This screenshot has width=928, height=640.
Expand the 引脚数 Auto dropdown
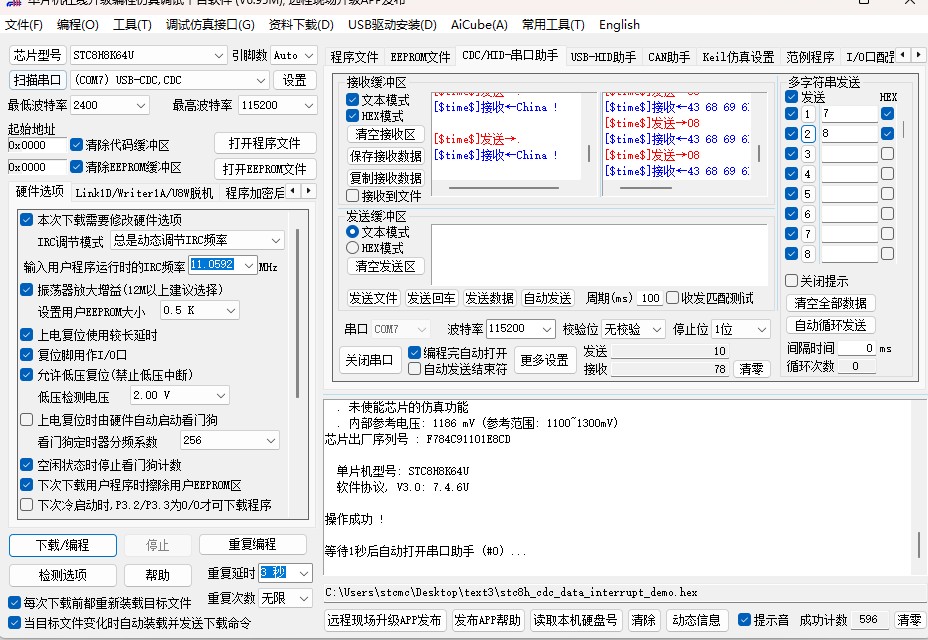click(x=309, y=56)
